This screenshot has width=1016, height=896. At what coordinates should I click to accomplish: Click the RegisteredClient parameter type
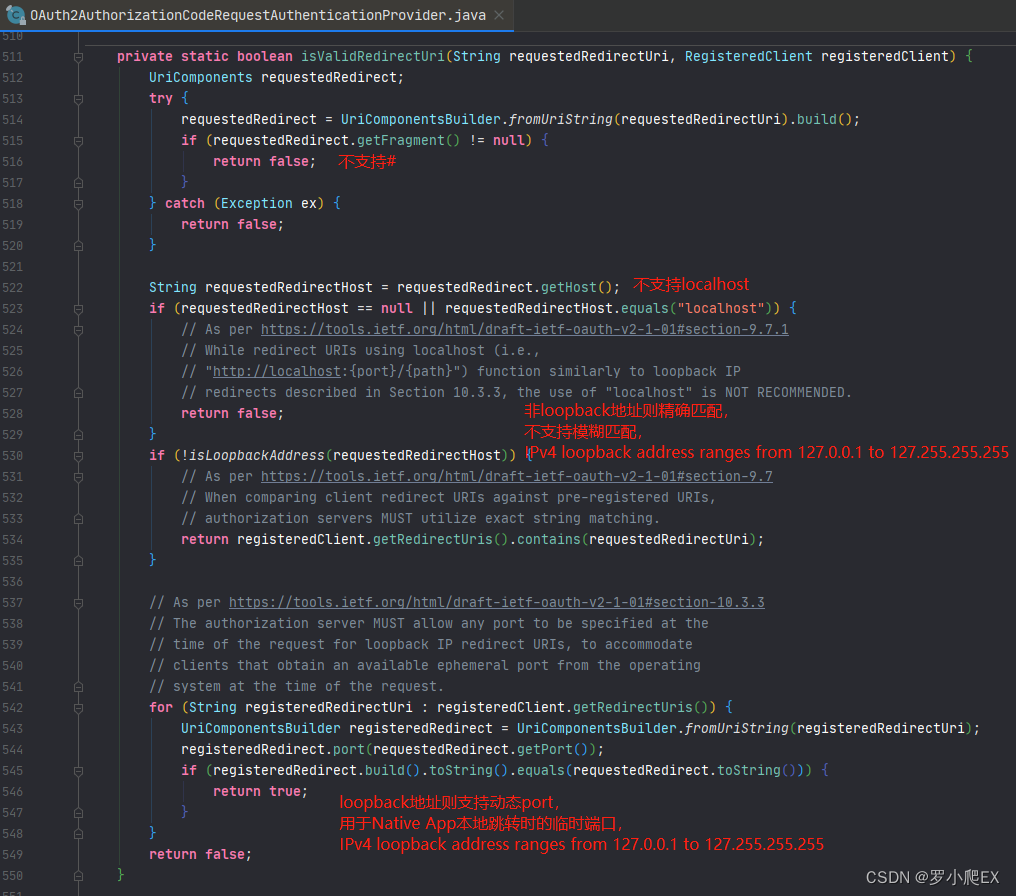pyautogui.click(x=748, y=56)
